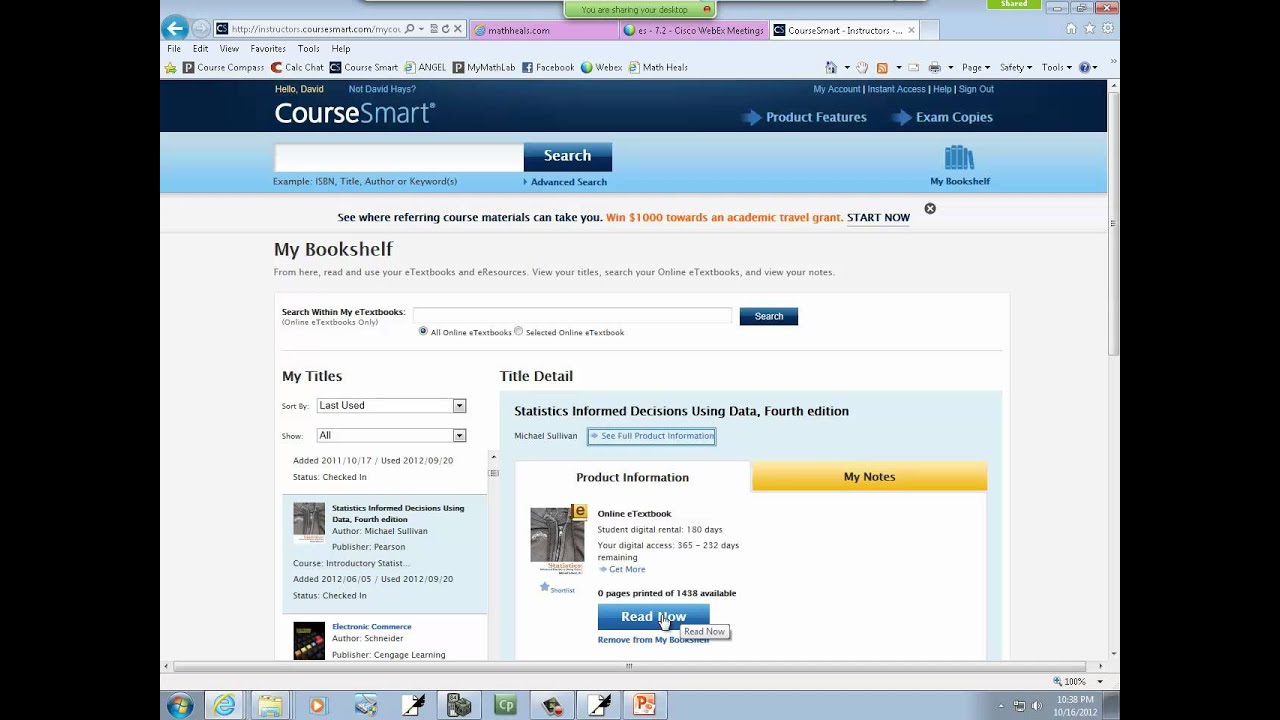Screen dimensions: 1280x720
Task: Open PowerPoint on the taskbar
Action: (645, 705)
